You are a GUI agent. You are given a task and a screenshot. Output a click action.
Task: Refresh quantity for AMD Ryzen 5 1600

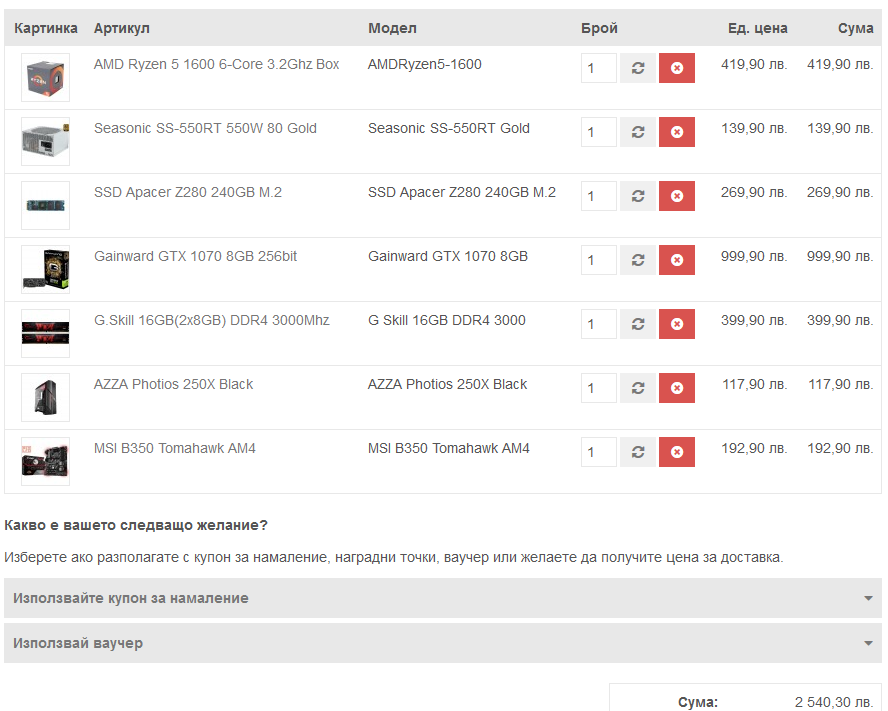638,68
